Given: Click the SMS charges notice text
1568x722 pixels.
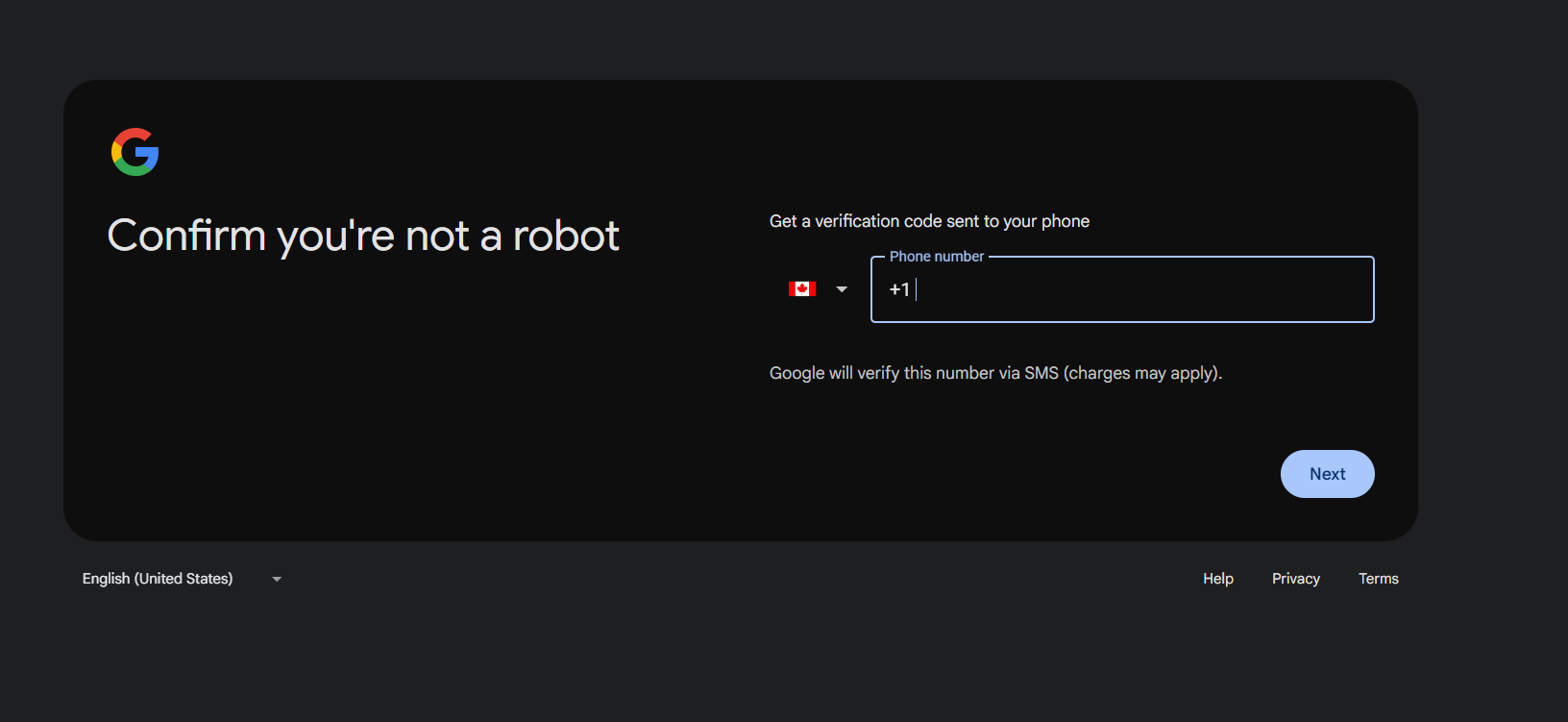Looking at the screenshot, I should tap(995, 373).
